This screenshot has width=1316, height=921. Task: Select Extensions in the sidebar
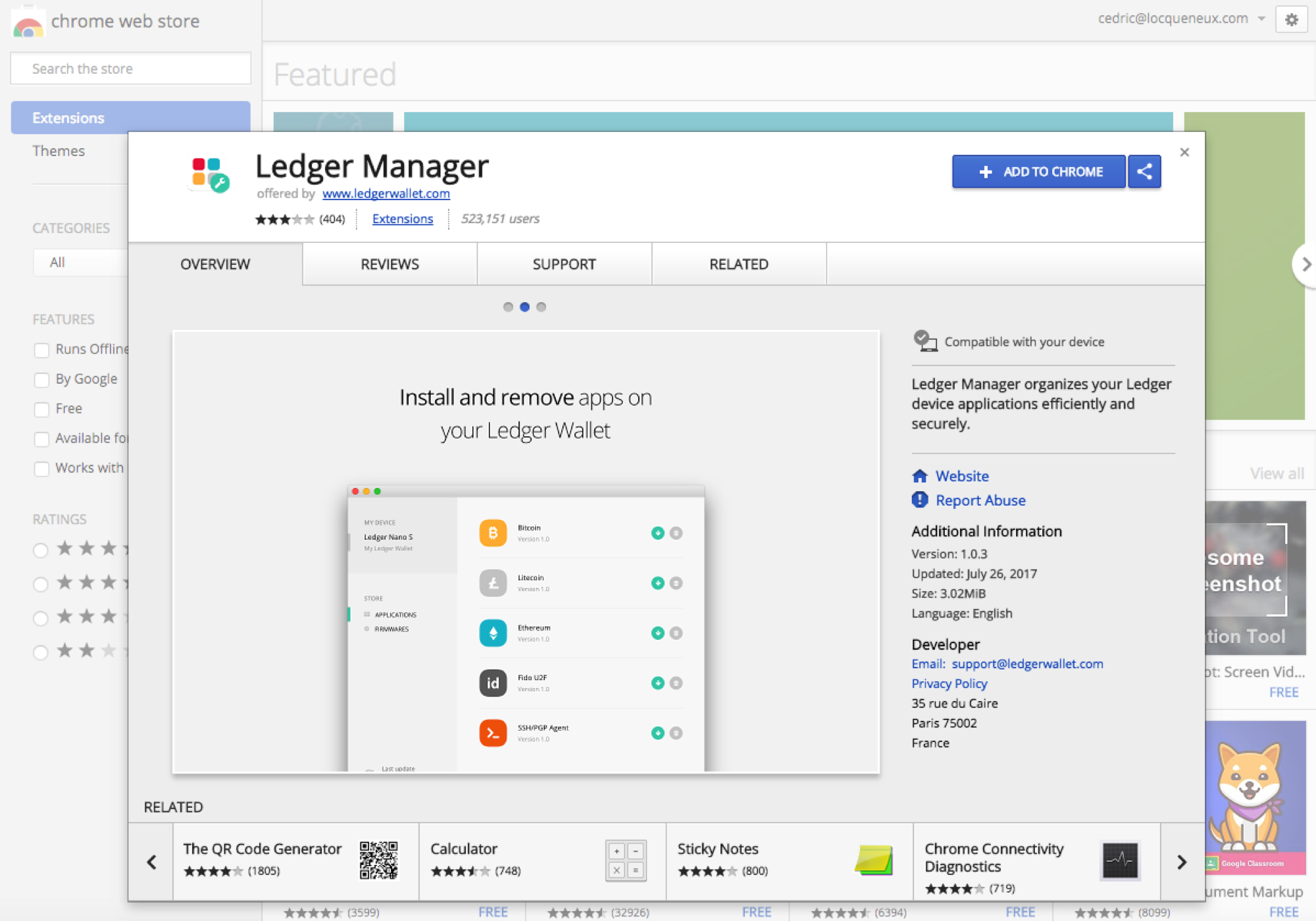click(130, 117)
